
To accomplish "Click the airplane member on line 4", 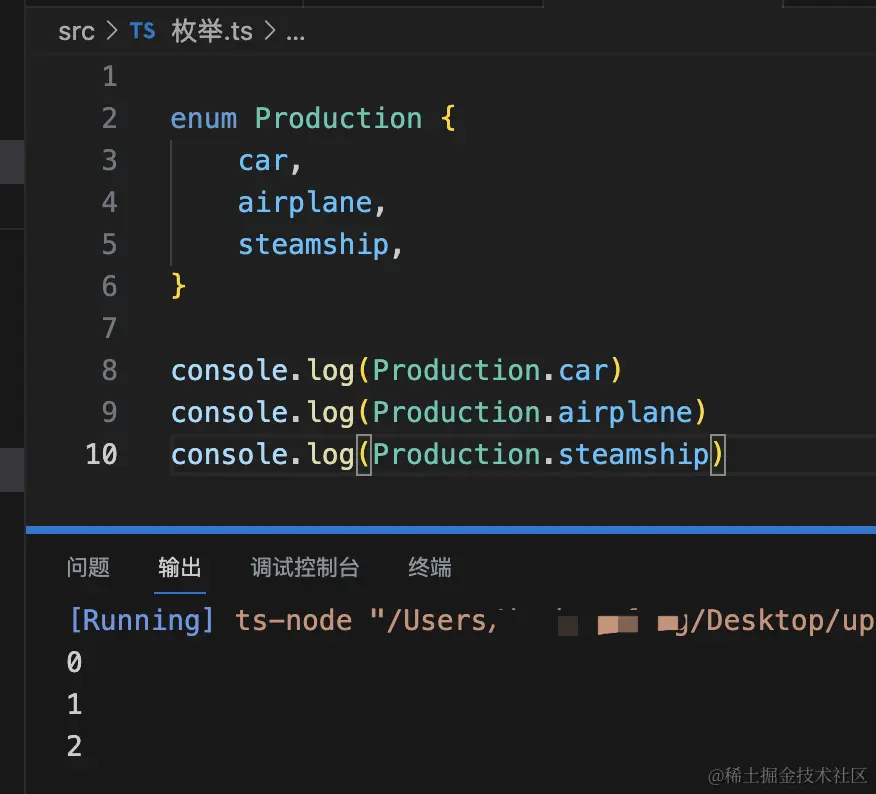I will click(x=305, y=203).
